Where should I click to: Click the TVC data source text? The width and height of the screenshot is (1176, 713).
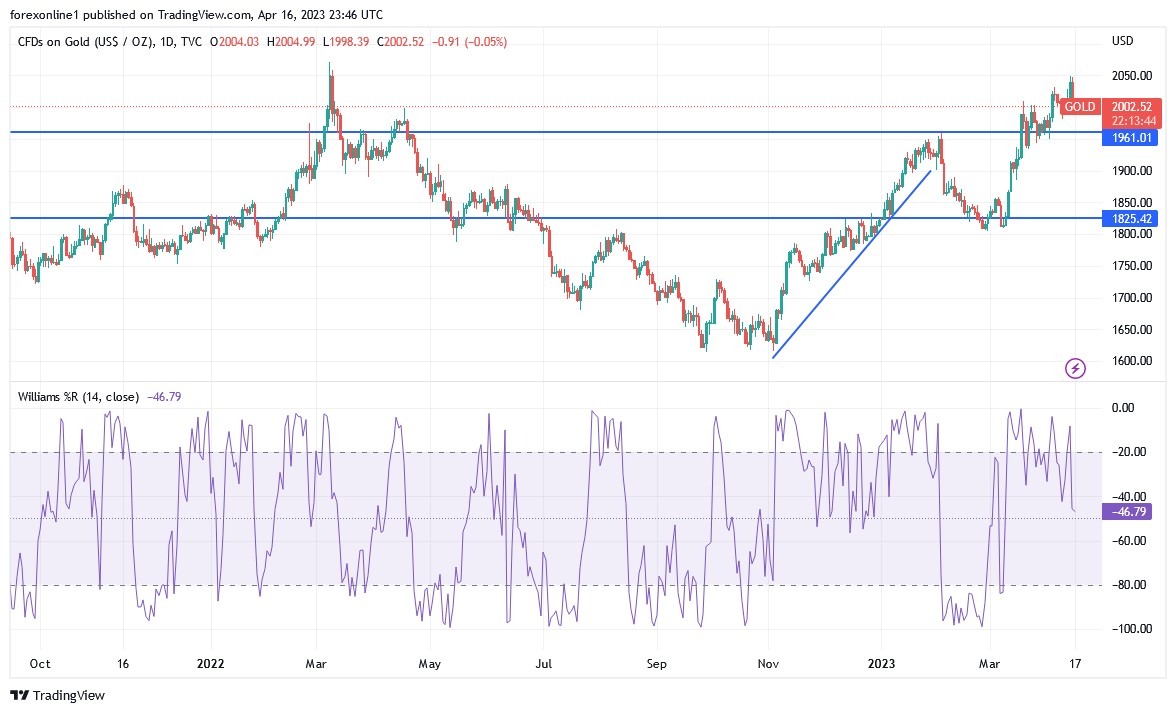(193, 42)
